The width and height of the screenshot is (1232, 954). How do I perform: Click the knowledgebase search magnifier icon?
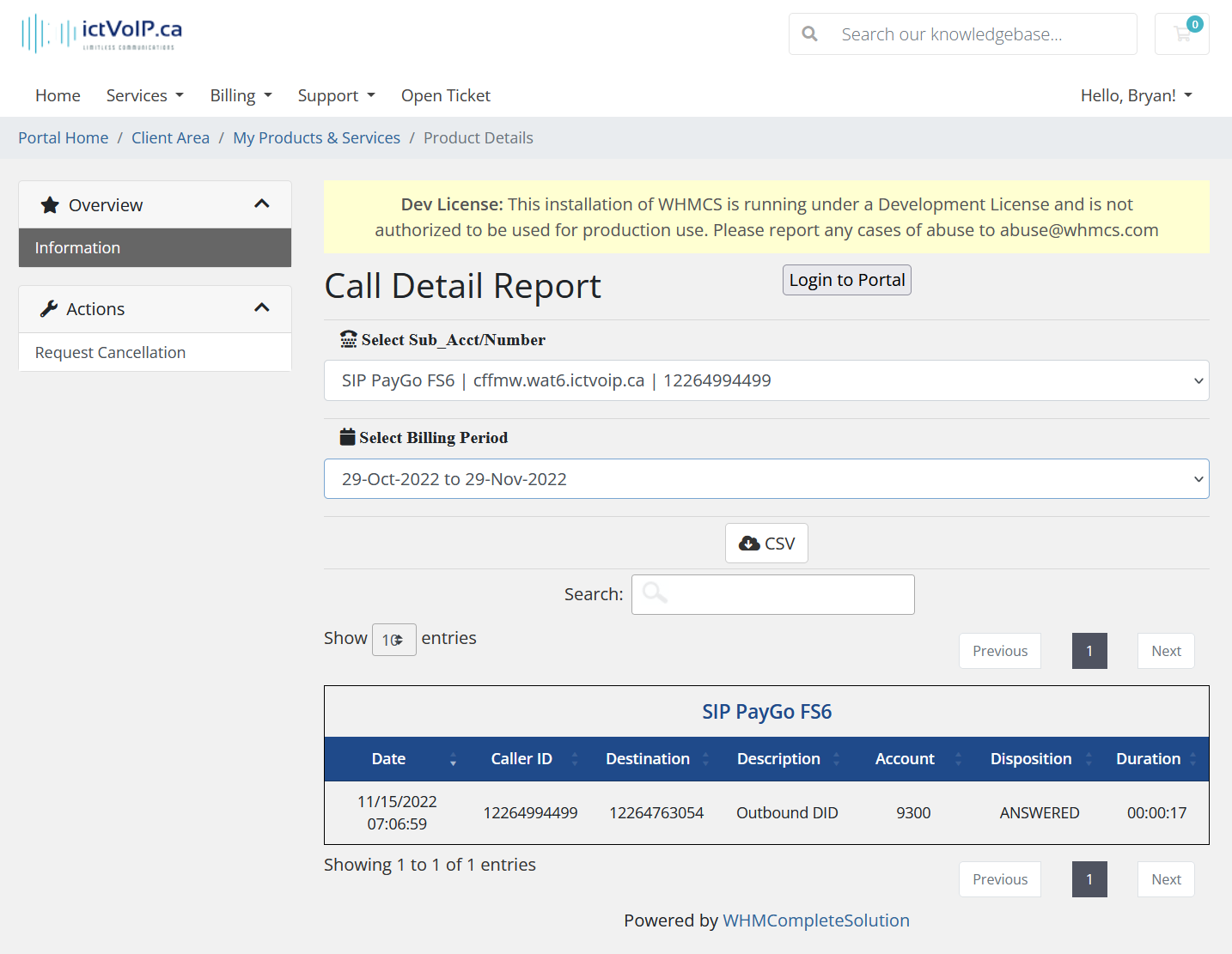[809, 34]
